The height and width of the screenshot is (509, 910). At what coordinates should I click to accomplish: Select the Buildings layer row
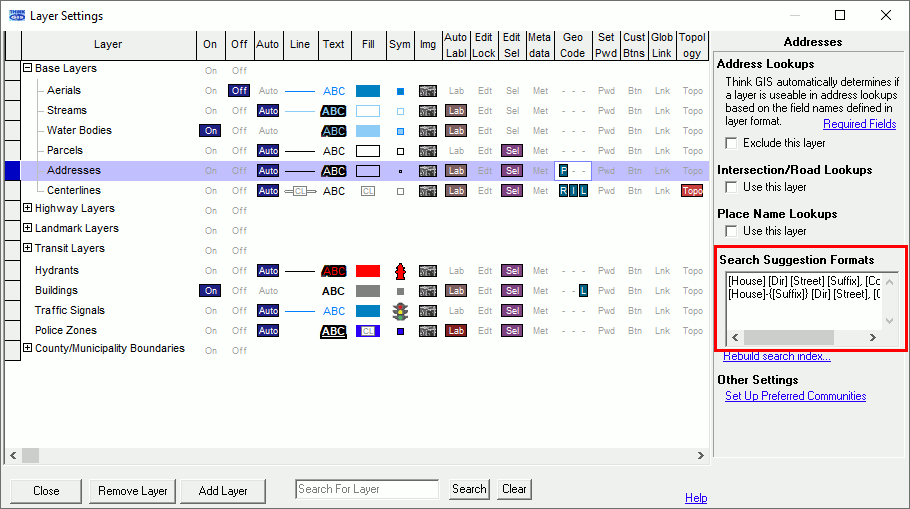click(x=56, y=291)
